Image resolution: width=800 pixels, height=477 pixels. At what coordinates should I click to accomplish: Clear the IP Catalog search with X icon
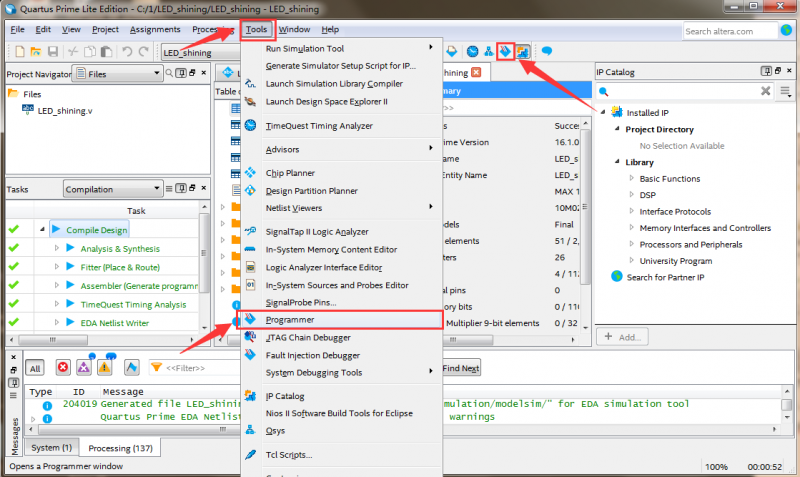(765, 91)
